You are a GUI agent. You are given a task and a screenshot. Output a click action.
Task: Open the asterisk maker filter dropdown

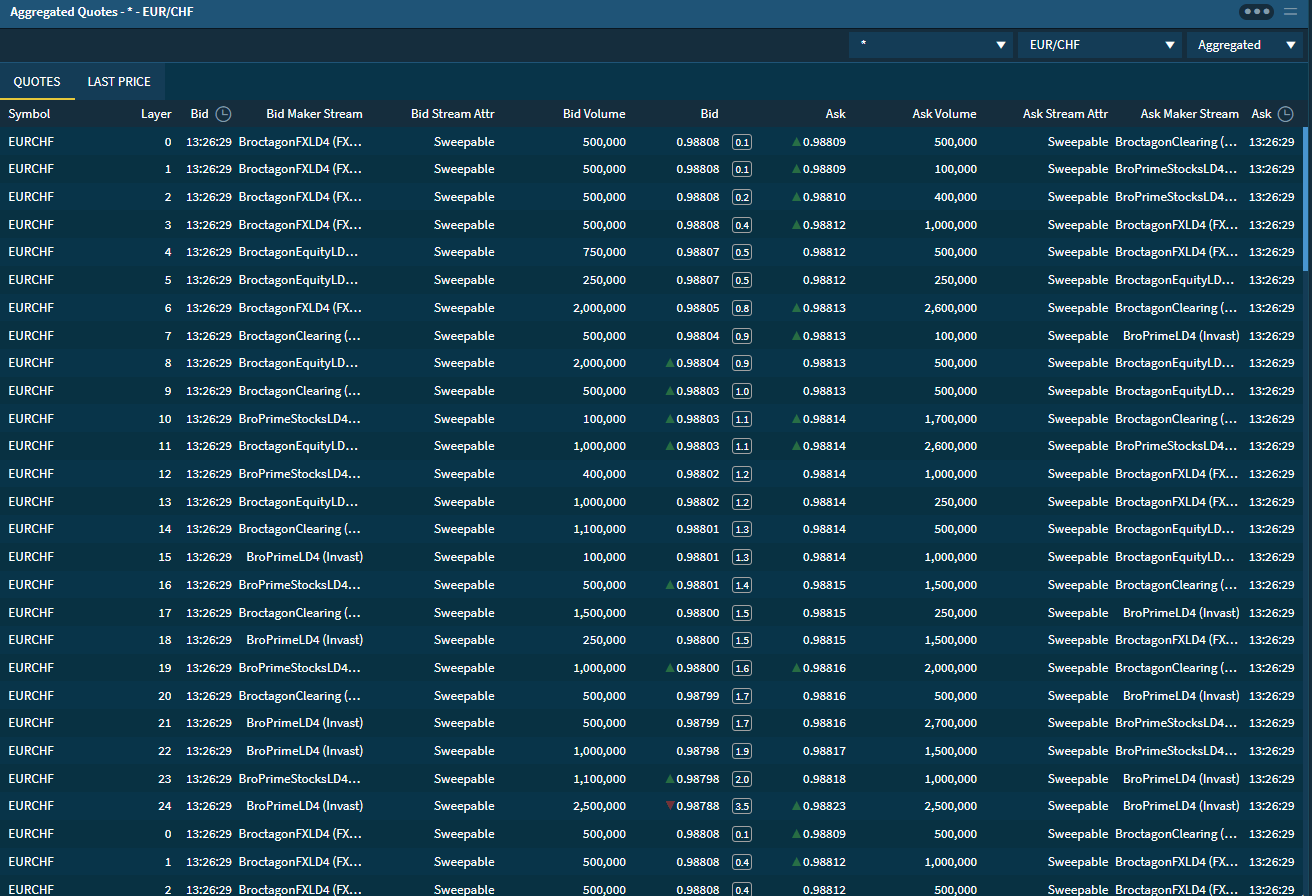click(x=931, y=45)
